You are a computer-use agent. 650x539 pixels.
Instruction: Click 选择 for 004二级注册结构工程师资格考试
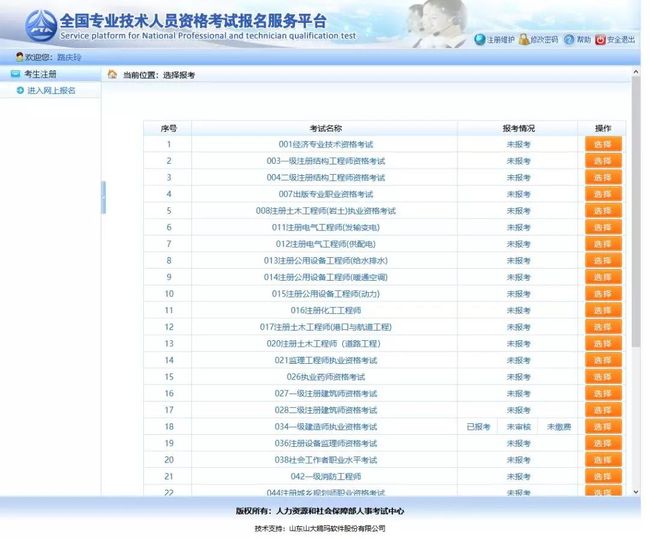[x=603, y=177]
